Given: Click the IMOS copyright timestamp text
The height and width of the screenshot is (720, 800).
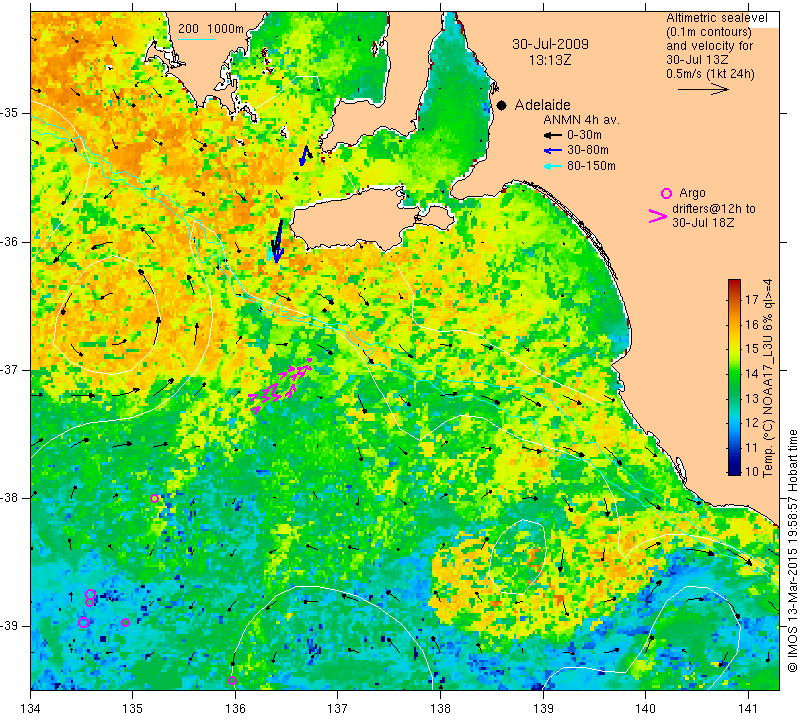Looking at the screenshot, I should [x=792, y=550].
